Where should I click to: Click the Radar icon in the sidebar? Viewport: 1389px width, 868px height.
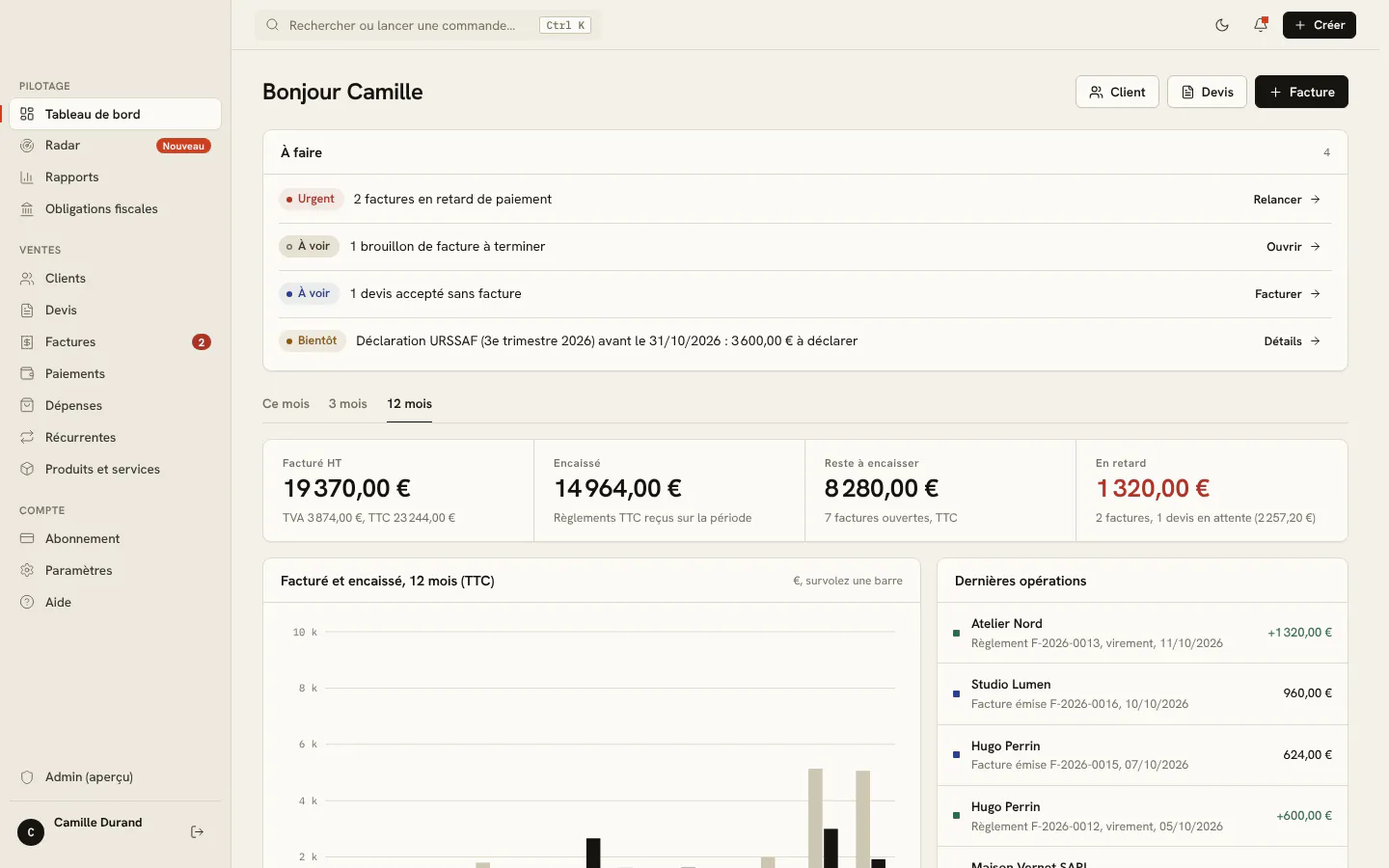(27, 146)
